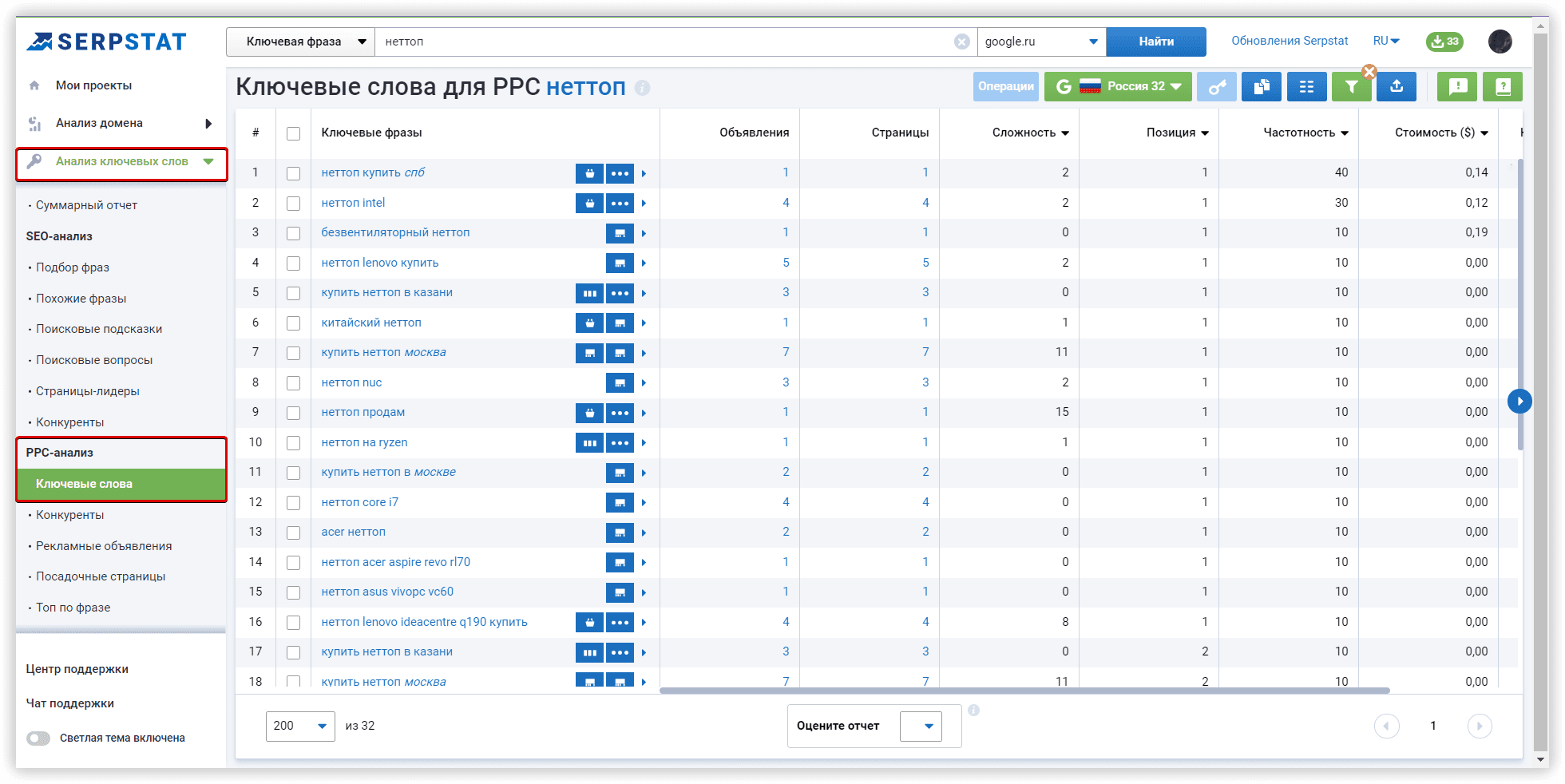Clear the search field with the X icon

click(962, 42)
